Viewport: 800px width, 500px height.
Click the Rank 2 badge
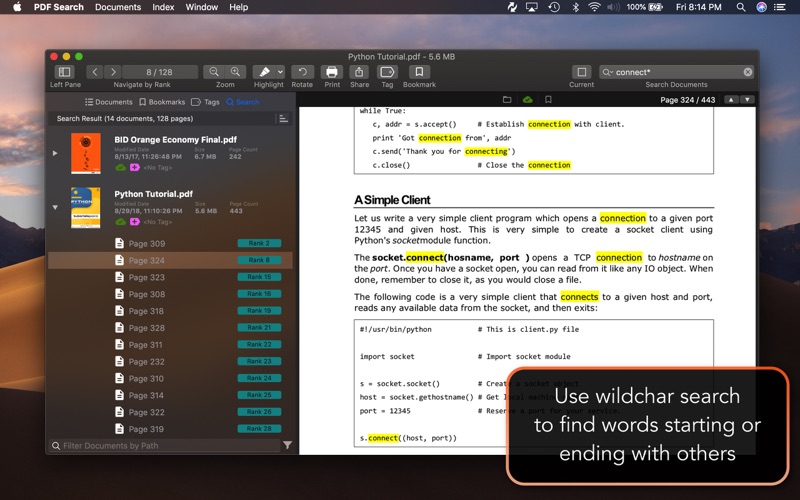click(259, 243)
